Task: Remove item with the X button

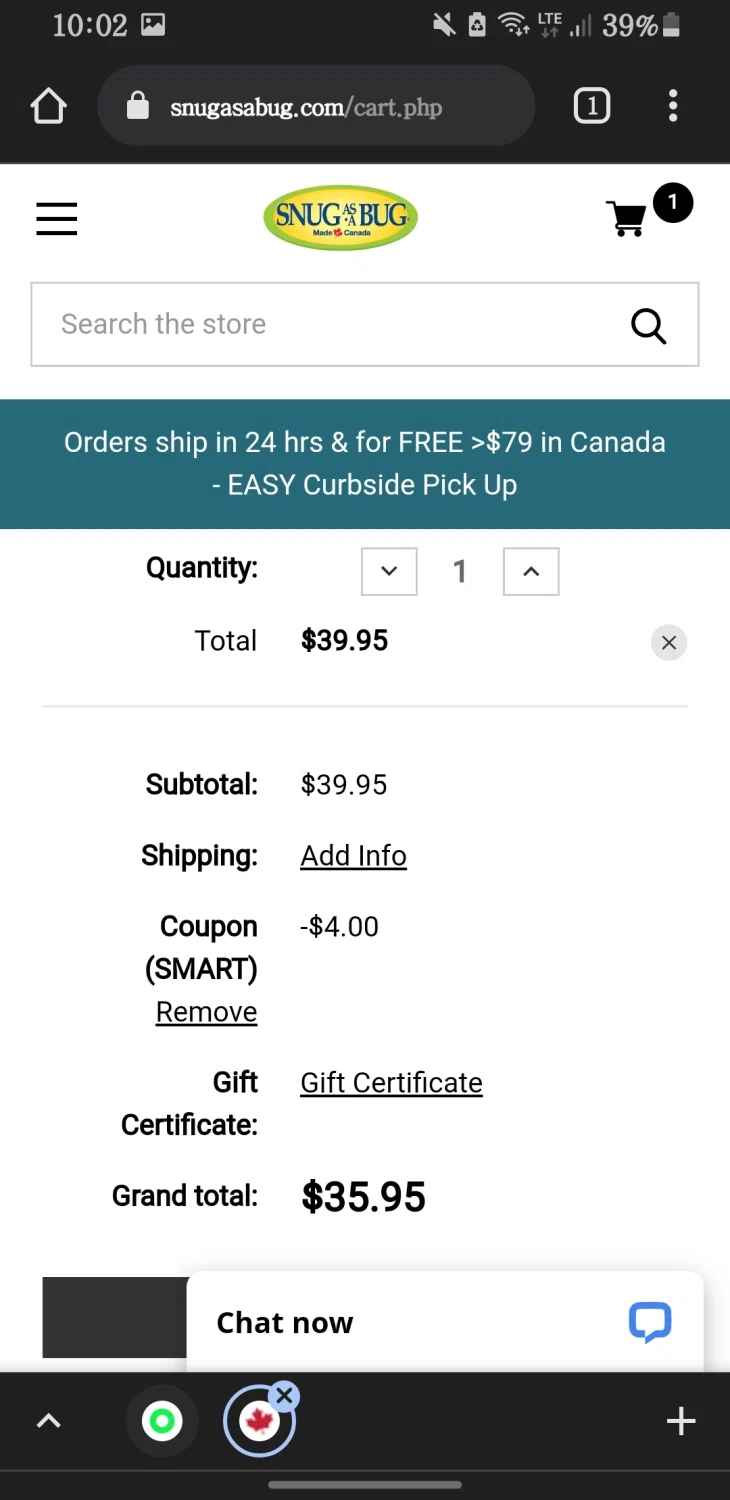Action: click(669, 642)
